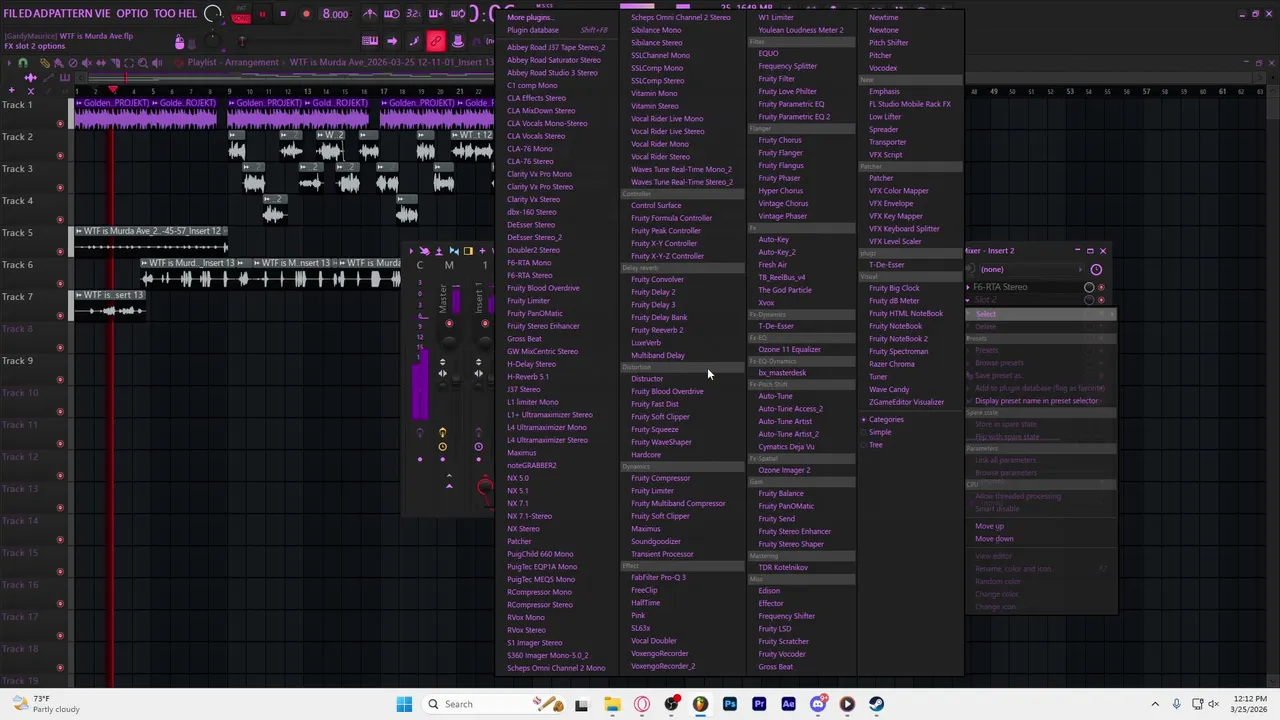This screenshot has height=720, width=1280.
Task: Select ZGameEditor Visualizer
Action: pyautogui.click(x=906, y=402)
